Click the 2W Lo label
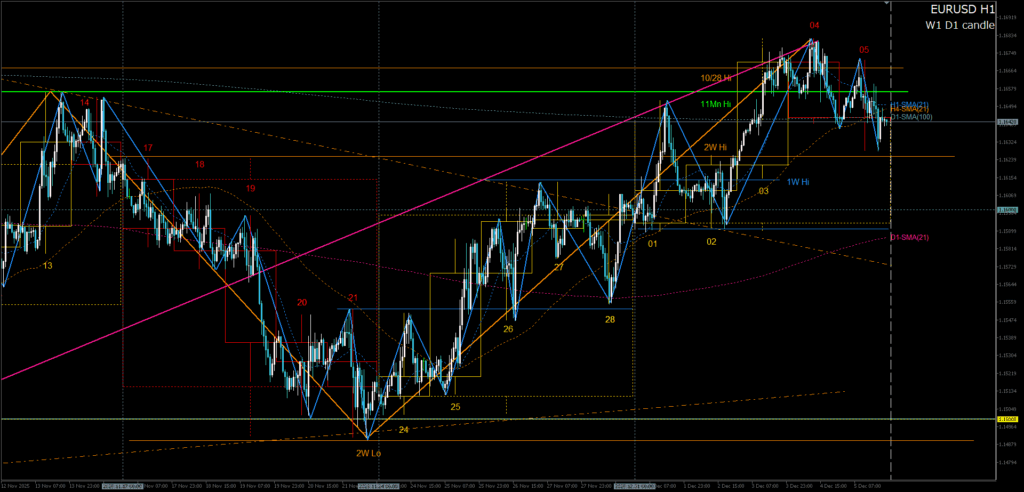The image size is (1024, 492). pos(367,453)
